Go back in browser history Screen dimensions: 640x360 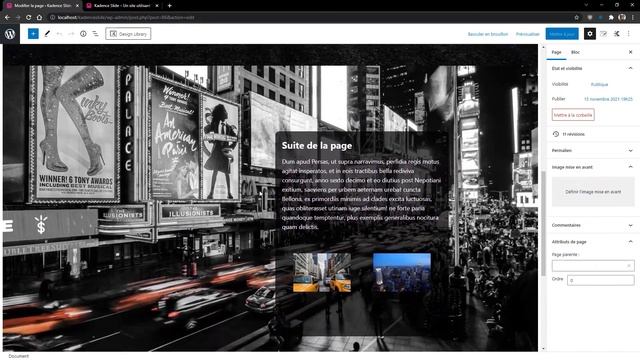click(x=7, y=18)
